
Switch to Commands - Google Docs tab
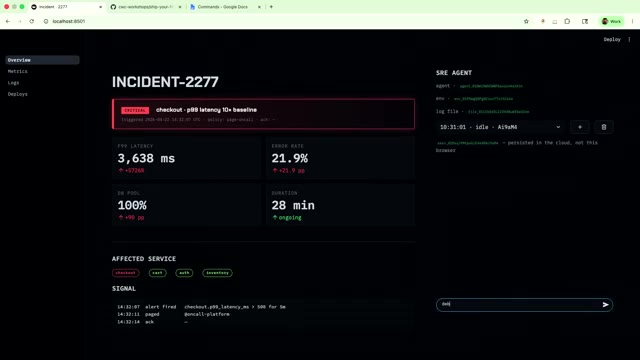[x=224, y=7]
